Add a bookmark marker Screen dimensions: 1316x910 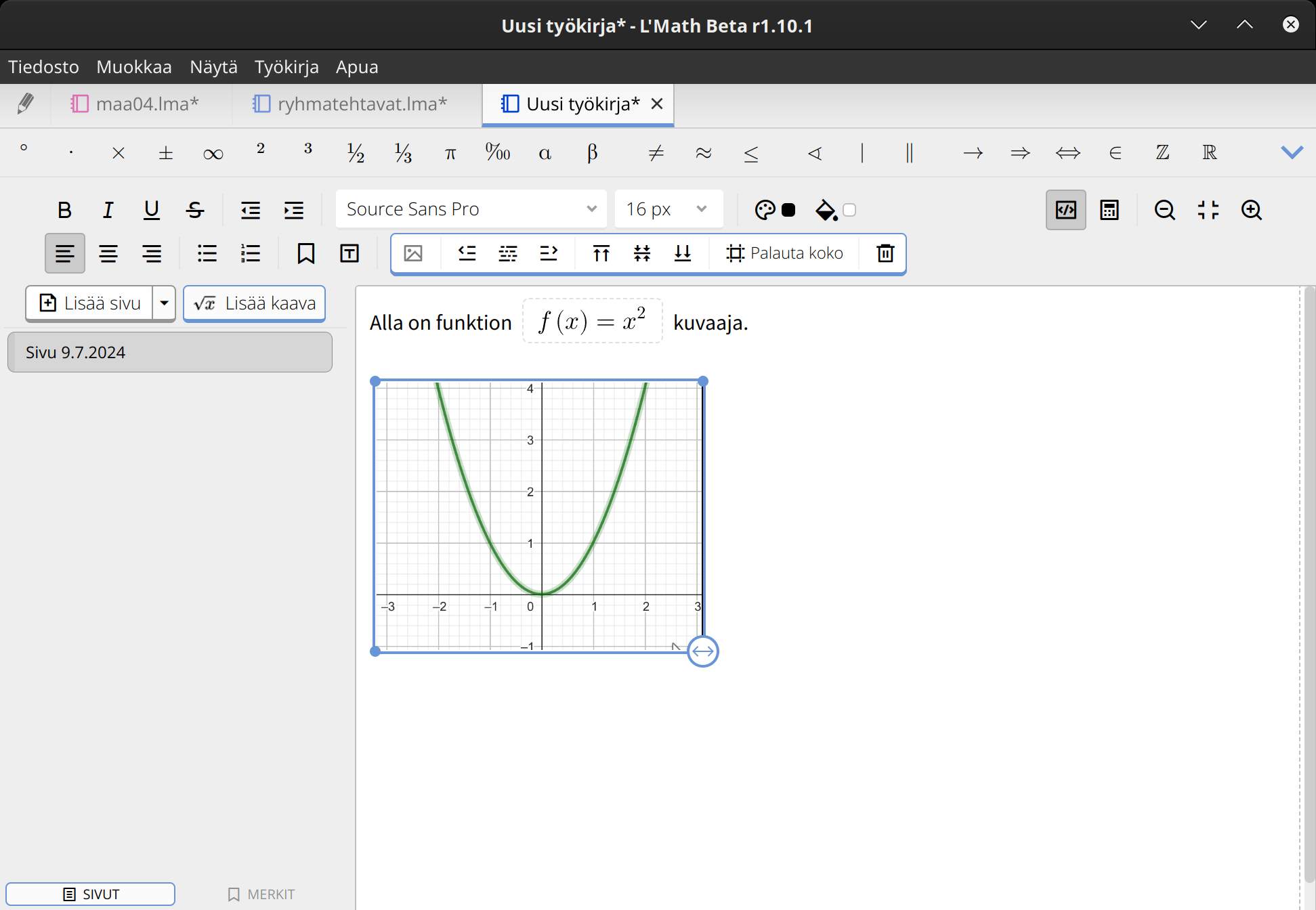(306, 253)
